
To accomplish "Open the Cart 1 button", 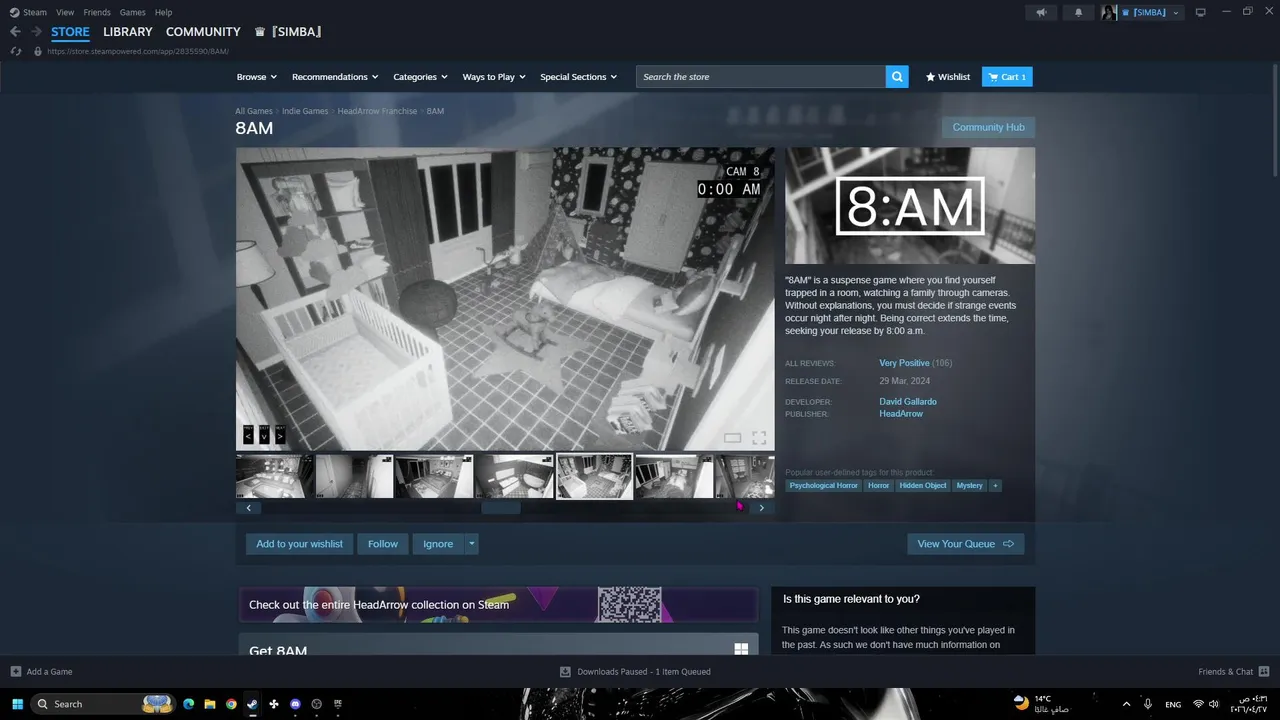I will point(1007,77).
